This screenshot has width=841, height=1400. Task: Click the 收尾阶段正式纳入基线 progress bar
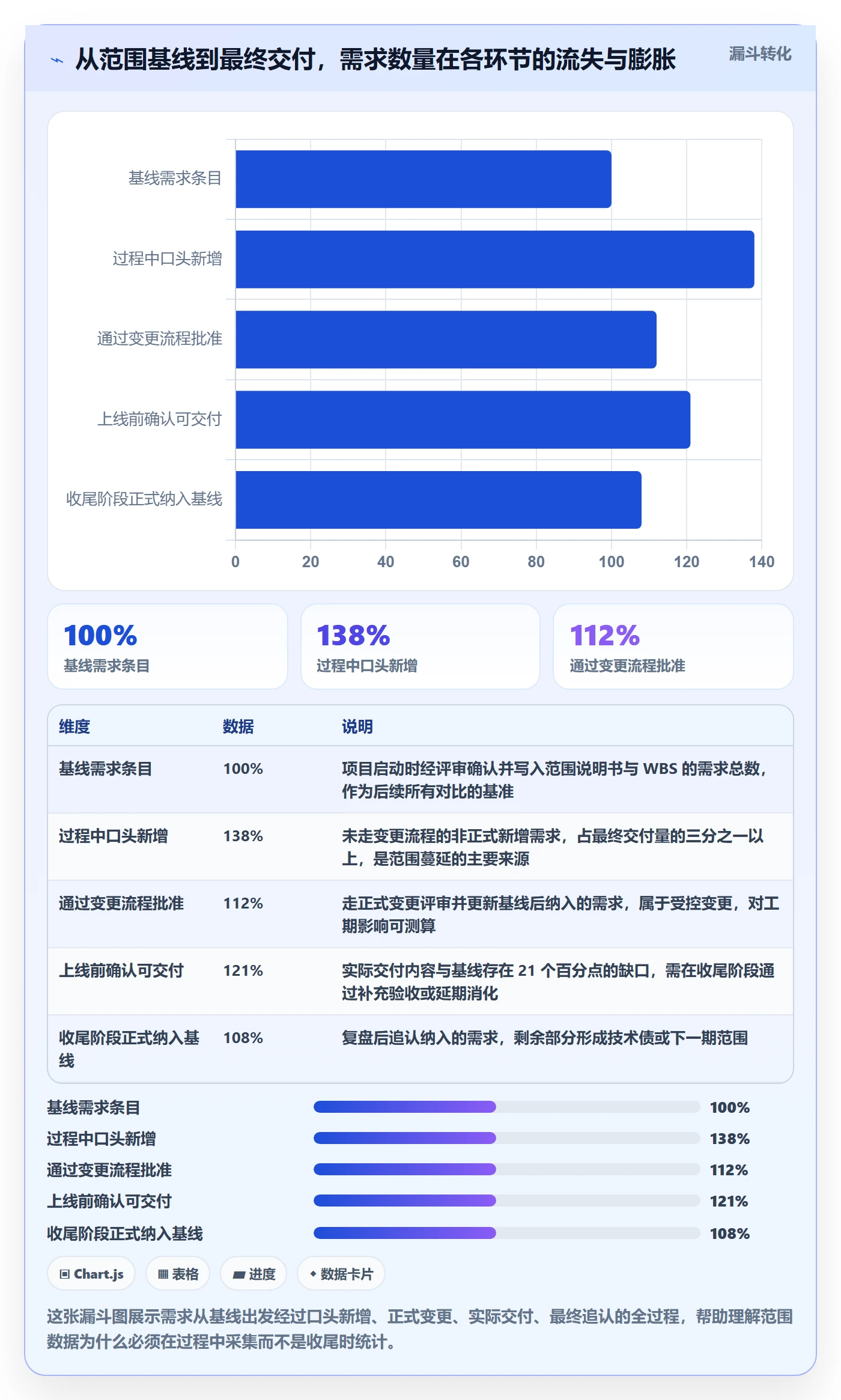507,1233
